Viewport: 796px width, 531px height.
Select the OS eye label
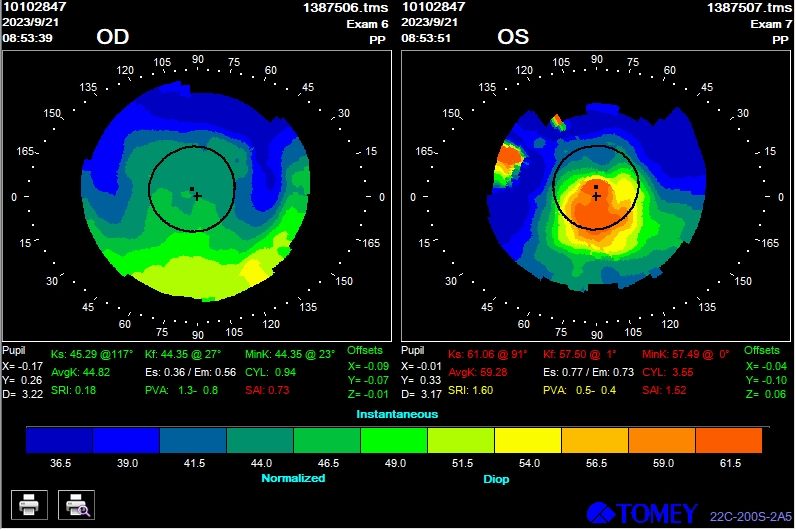point(512,38)
